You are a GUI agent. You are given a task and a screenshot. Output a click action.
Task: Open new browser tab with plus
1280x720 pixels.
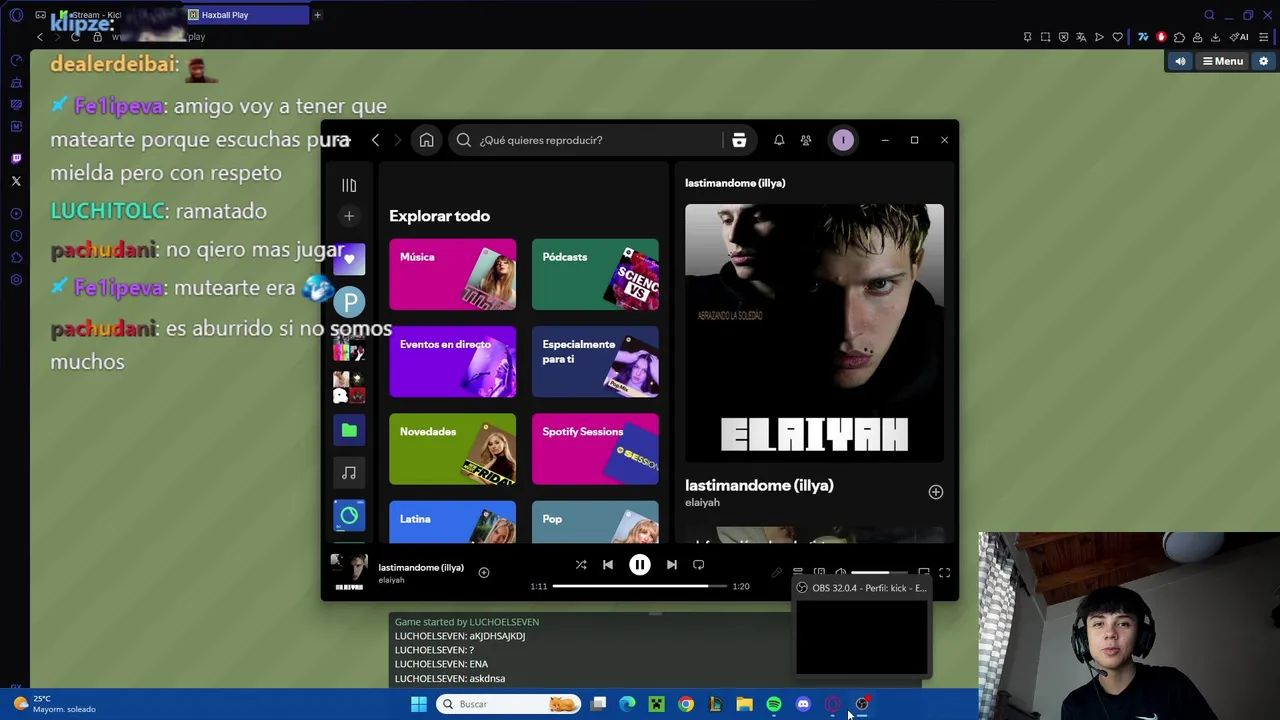tap(318, 15)
